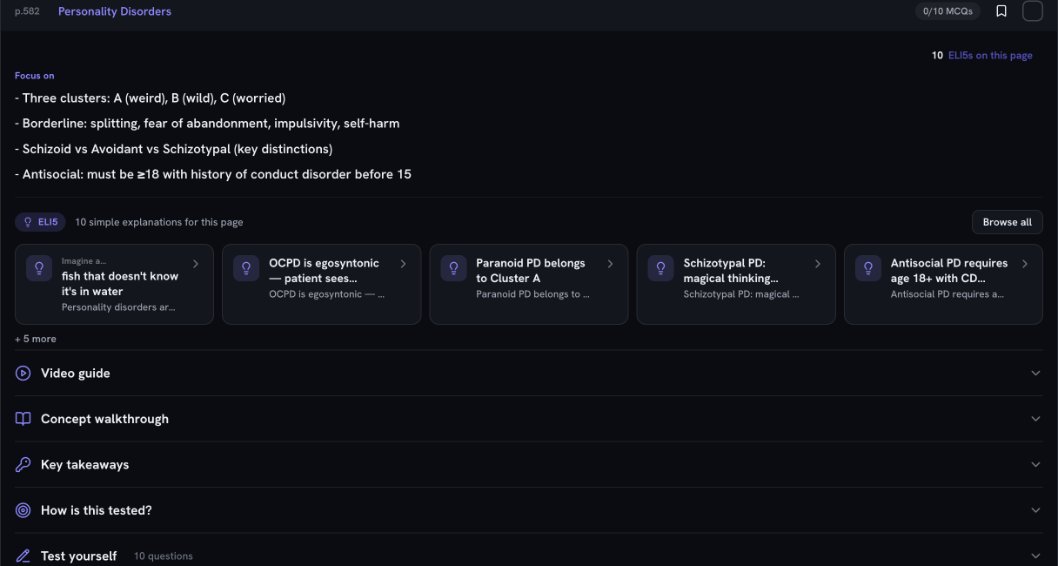Image resolution: width=1058 pixels, height=566 pixels.
Task: Click the Video guide play icon
Action: click(x=23, y=373)
